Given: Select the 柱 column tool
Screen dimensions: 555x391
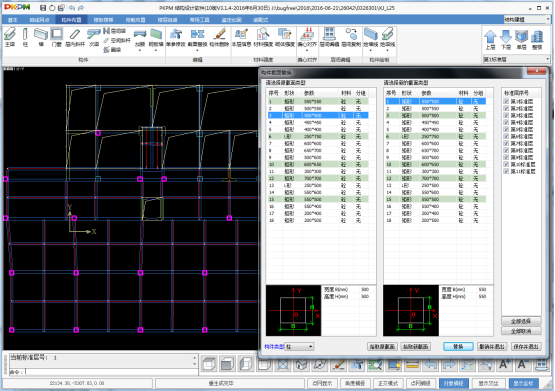Looking at the screenshot, I should [25, 37].
